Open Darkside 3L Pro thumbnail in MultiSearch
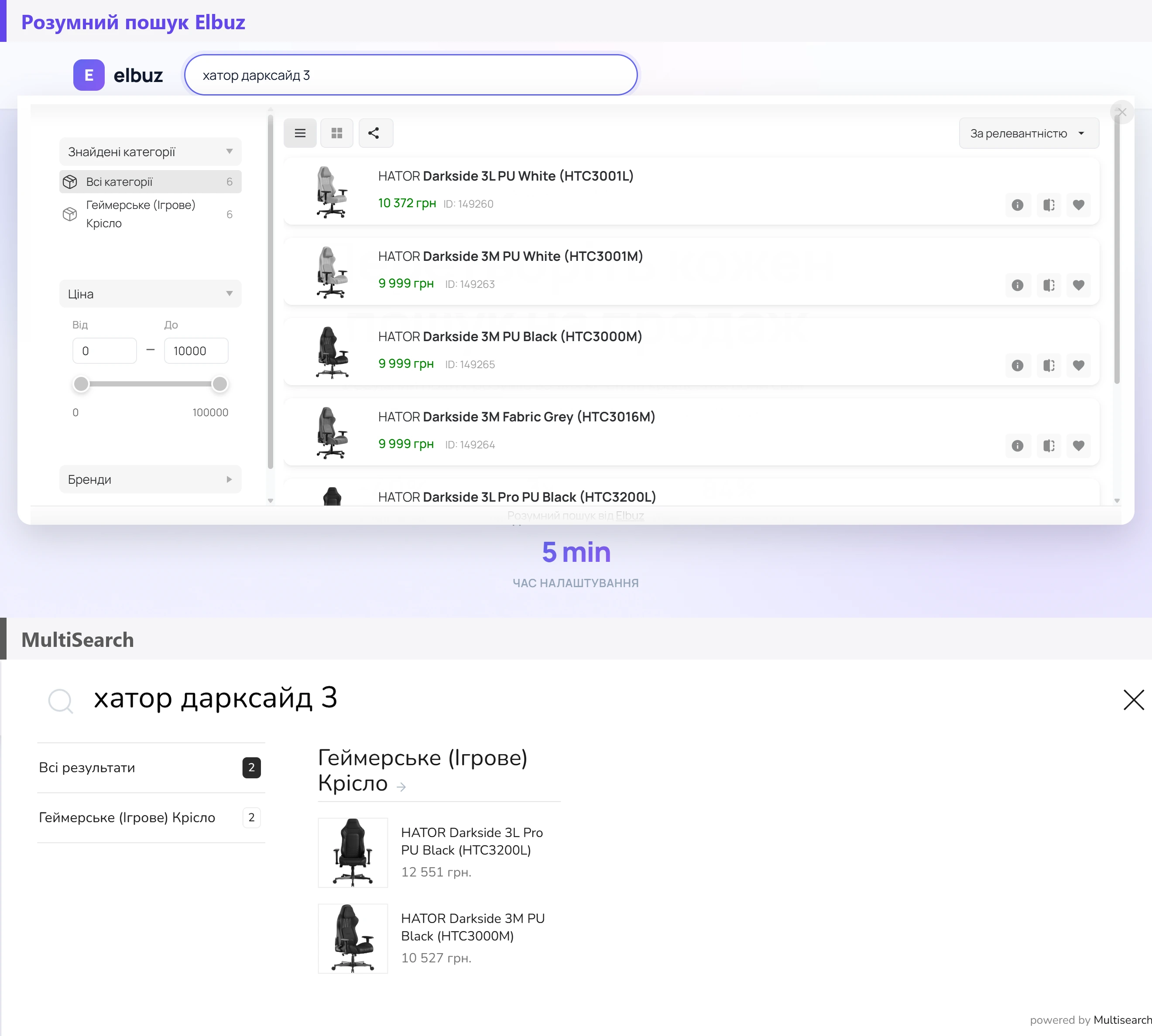 [353, 853]
